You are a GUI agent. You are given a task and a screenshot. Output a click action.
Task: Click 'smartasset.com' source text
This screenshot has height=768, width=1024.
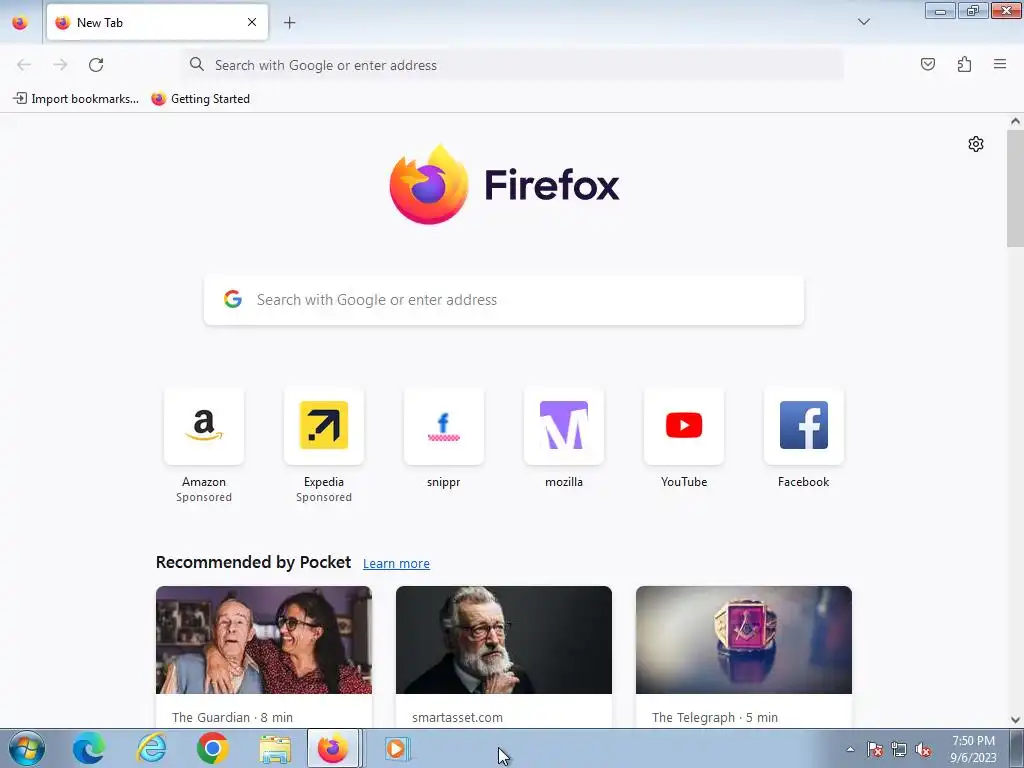[x=457, y=717]
